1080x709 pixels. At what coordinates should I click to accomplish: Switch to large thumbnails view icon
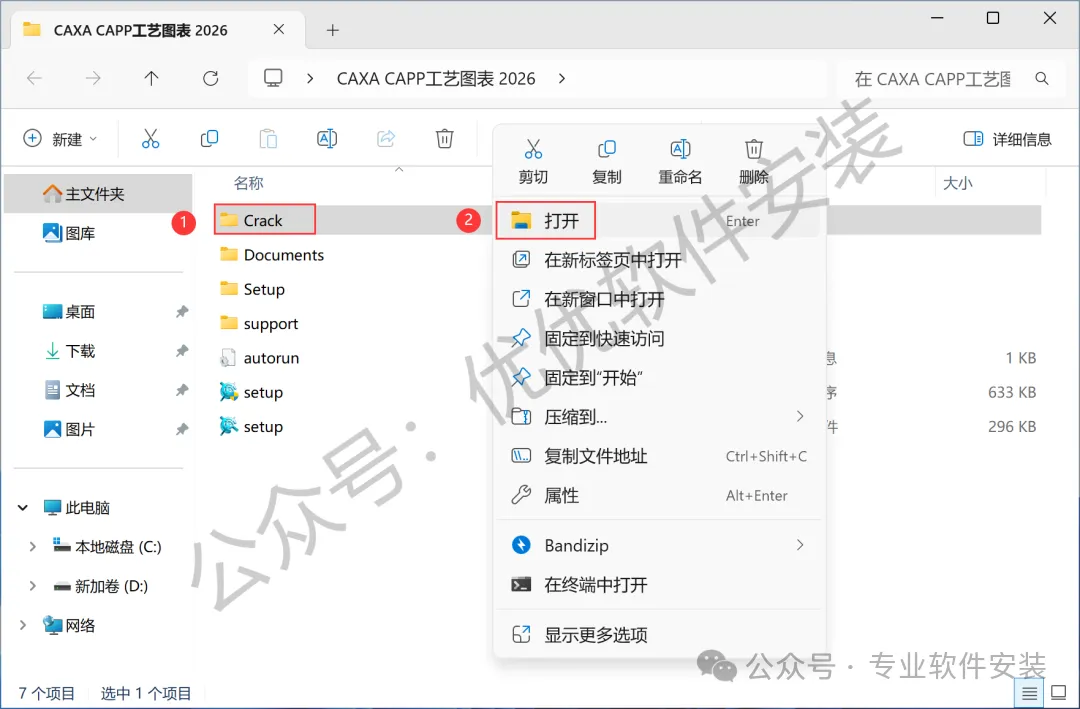click(x=1059, y=692)
